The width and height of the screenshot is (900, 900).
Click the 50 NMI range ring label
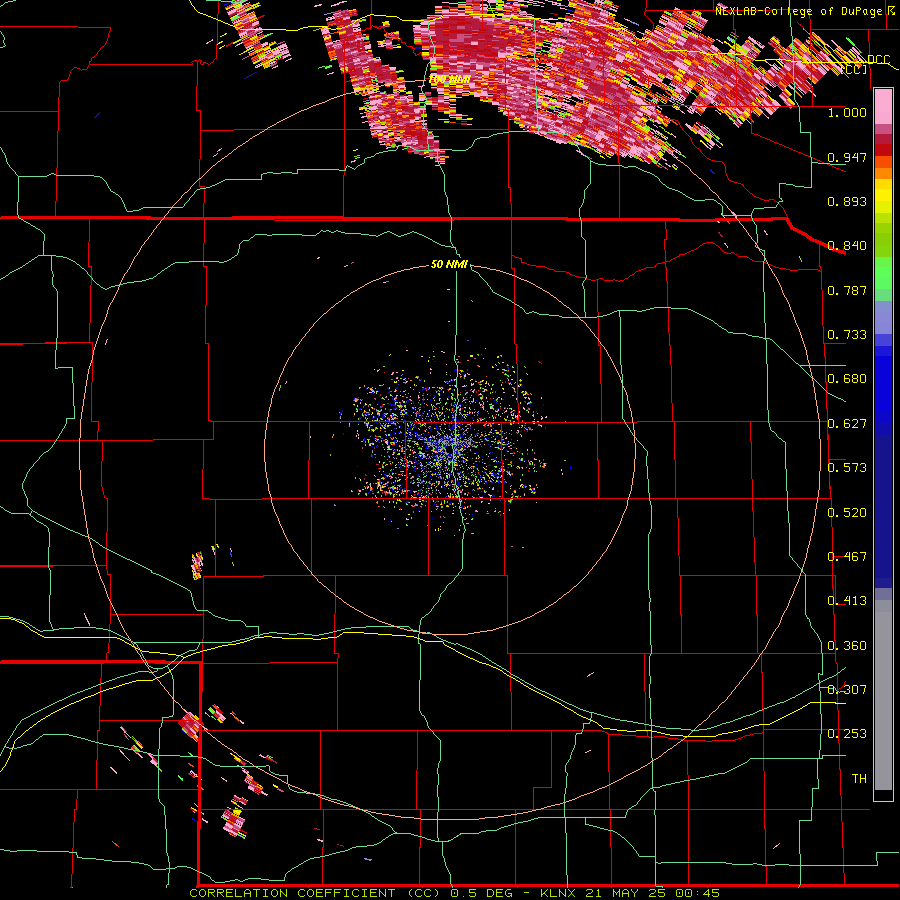[449, 265]
